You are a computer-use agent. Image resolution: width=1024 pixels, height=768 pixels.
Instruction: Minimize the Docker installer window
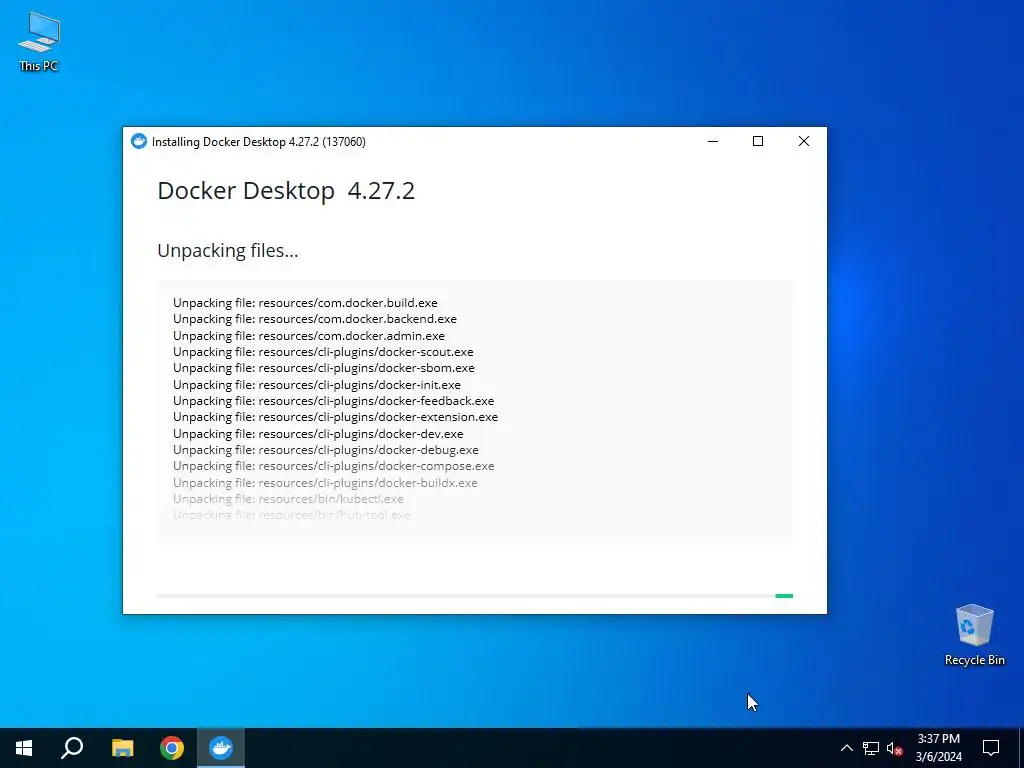point(712,141)
